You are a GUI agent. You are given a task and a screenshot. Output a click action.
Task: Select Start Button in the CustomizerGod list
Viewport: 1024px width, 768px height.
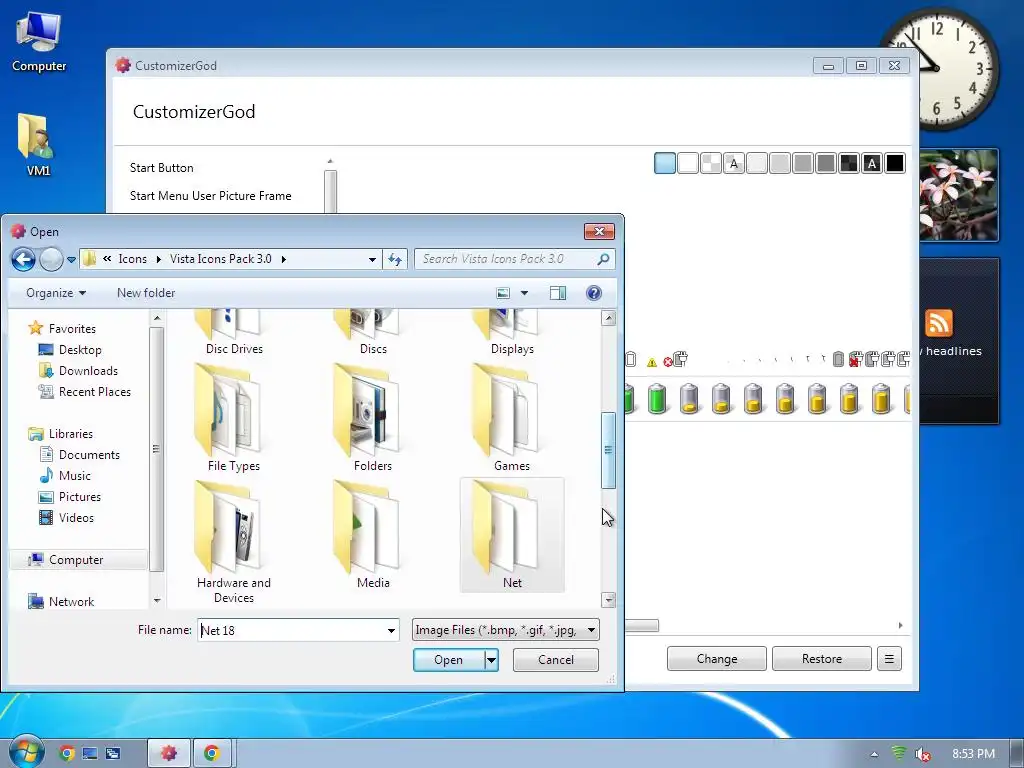click(161, 168)
